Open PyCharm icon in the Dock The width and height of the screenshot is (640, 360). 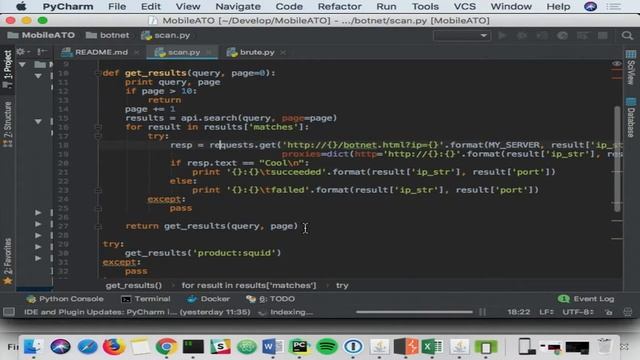[x=300, y=347]
